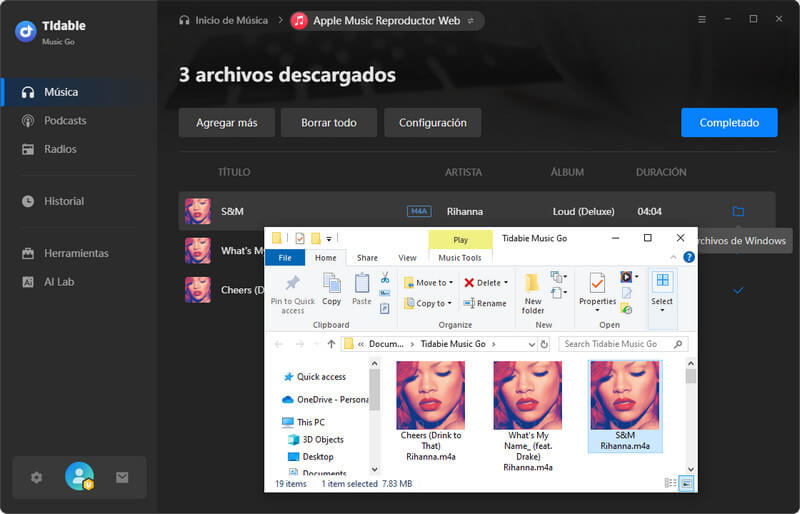The height and width of the screenshot is (514, 800).
Task: Switch to details view in status bar
Action: point(671,484)
